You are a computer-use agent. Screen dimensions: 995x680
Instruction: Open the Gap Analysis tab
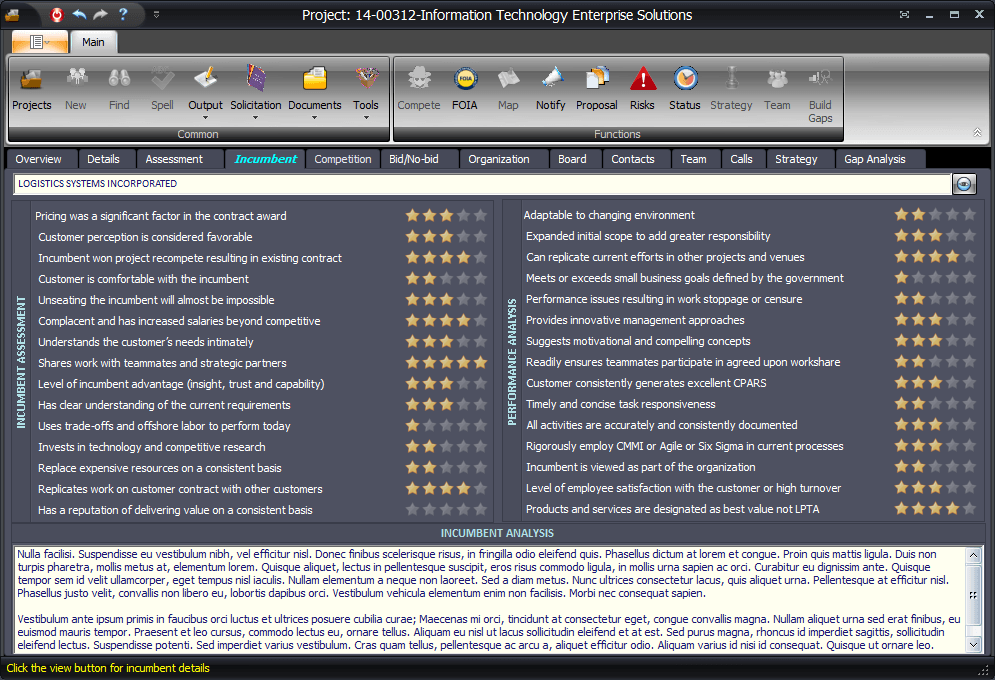tap(874, 159)
